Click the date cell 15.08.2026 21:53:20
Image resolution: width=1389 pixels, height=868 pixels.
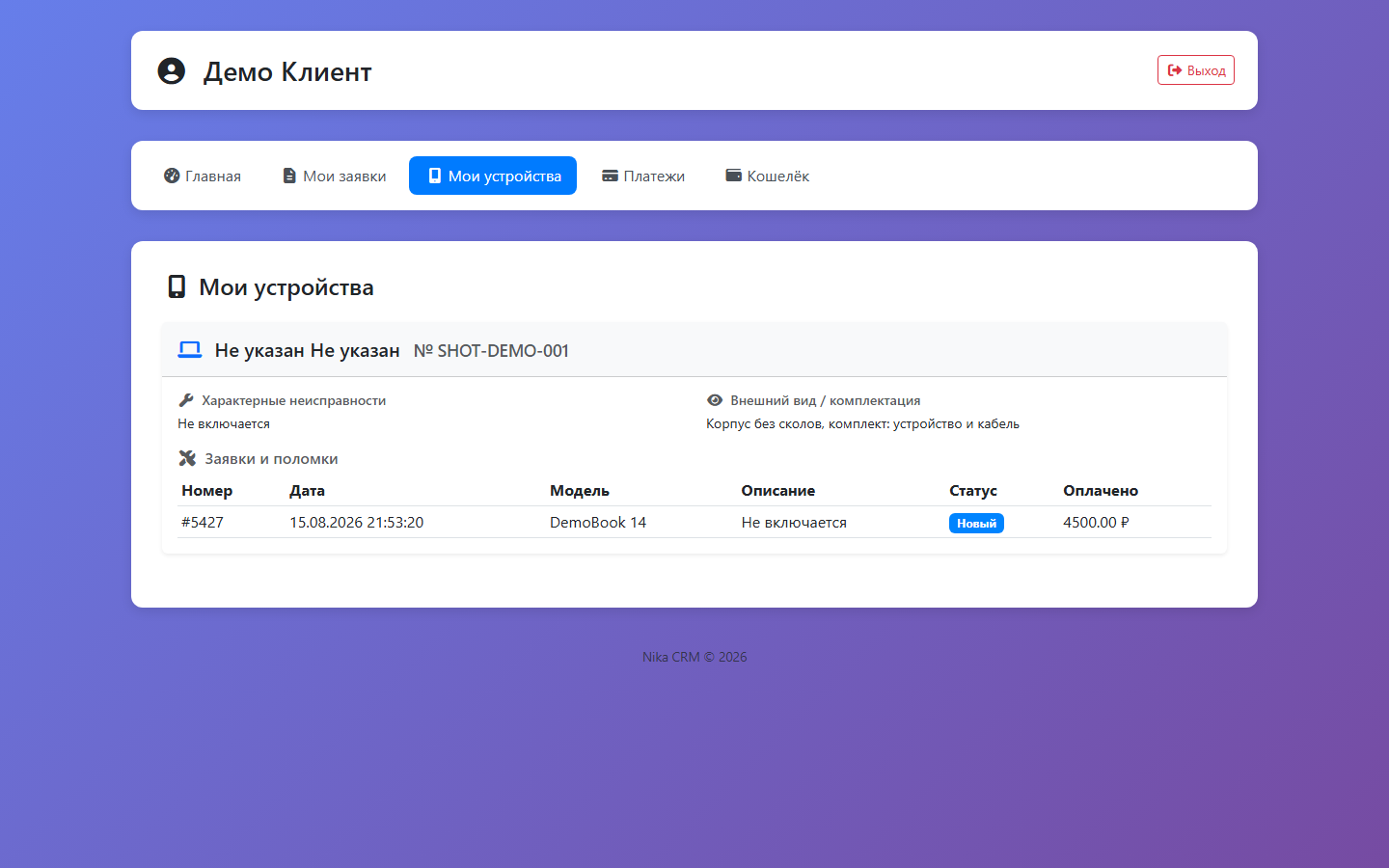[357, 522]
